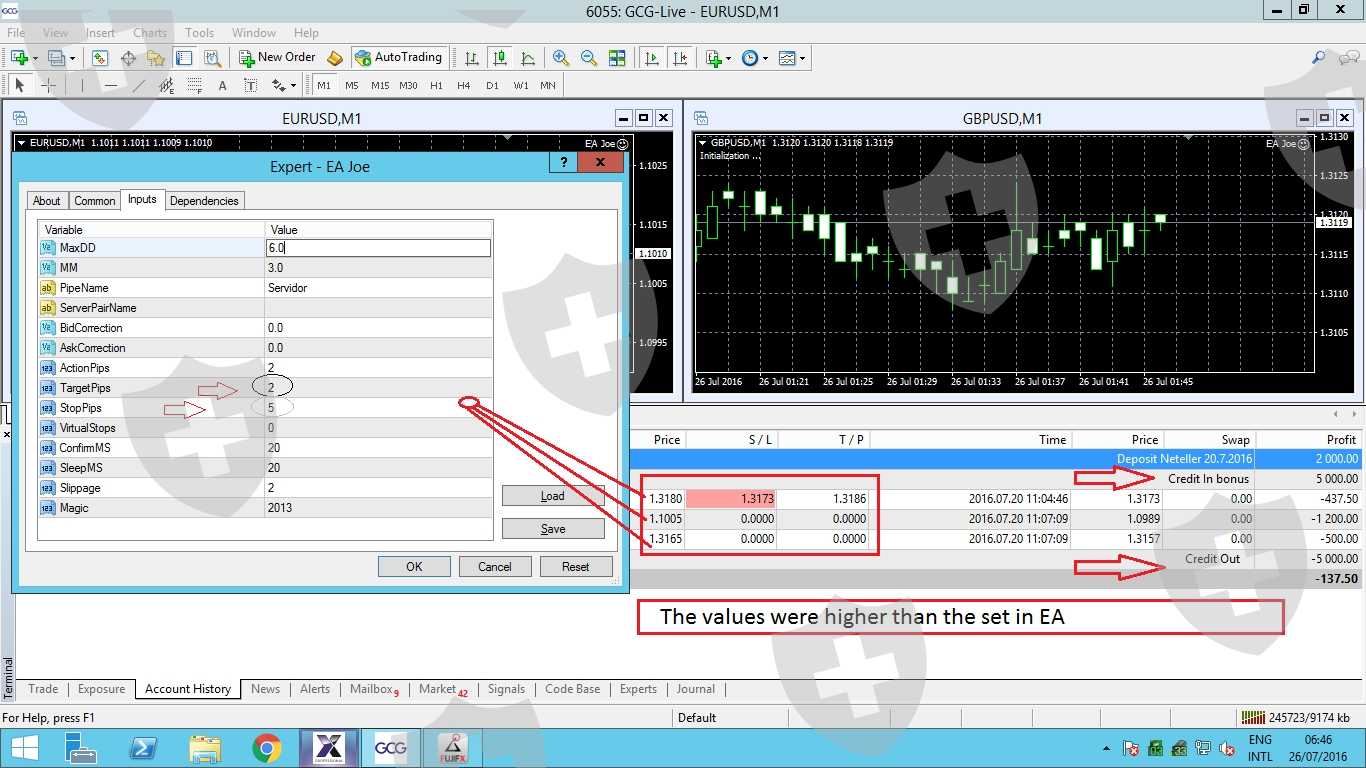Show the Market Watch window
The image size is (1366, 768).
click(x=100, y=58)
